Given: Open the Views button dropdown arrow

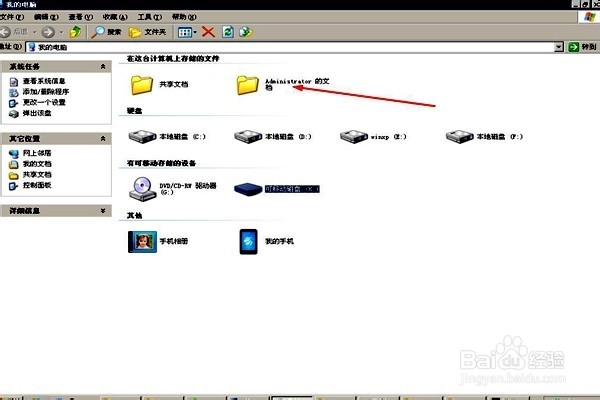Looking at the screenshot, I should coord(195,32).
